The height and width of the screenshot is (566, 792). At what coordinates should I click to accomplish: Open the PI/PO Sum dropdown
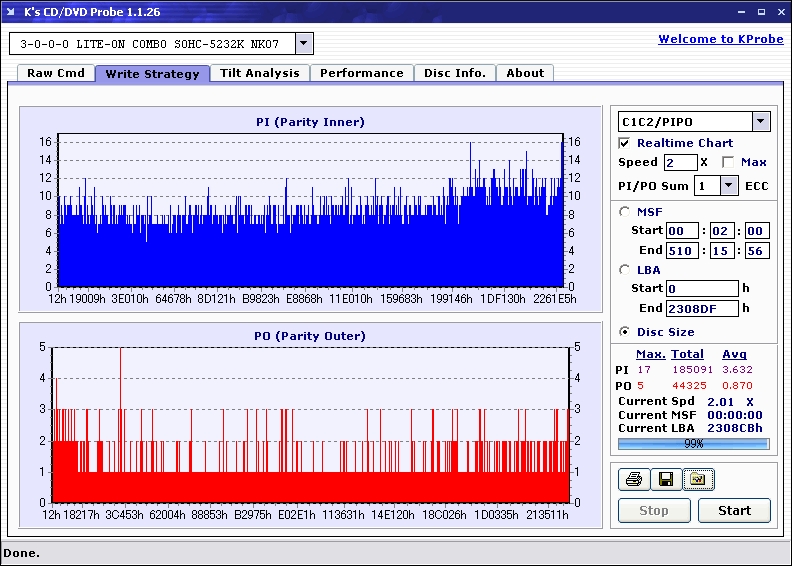coord(727,186)
